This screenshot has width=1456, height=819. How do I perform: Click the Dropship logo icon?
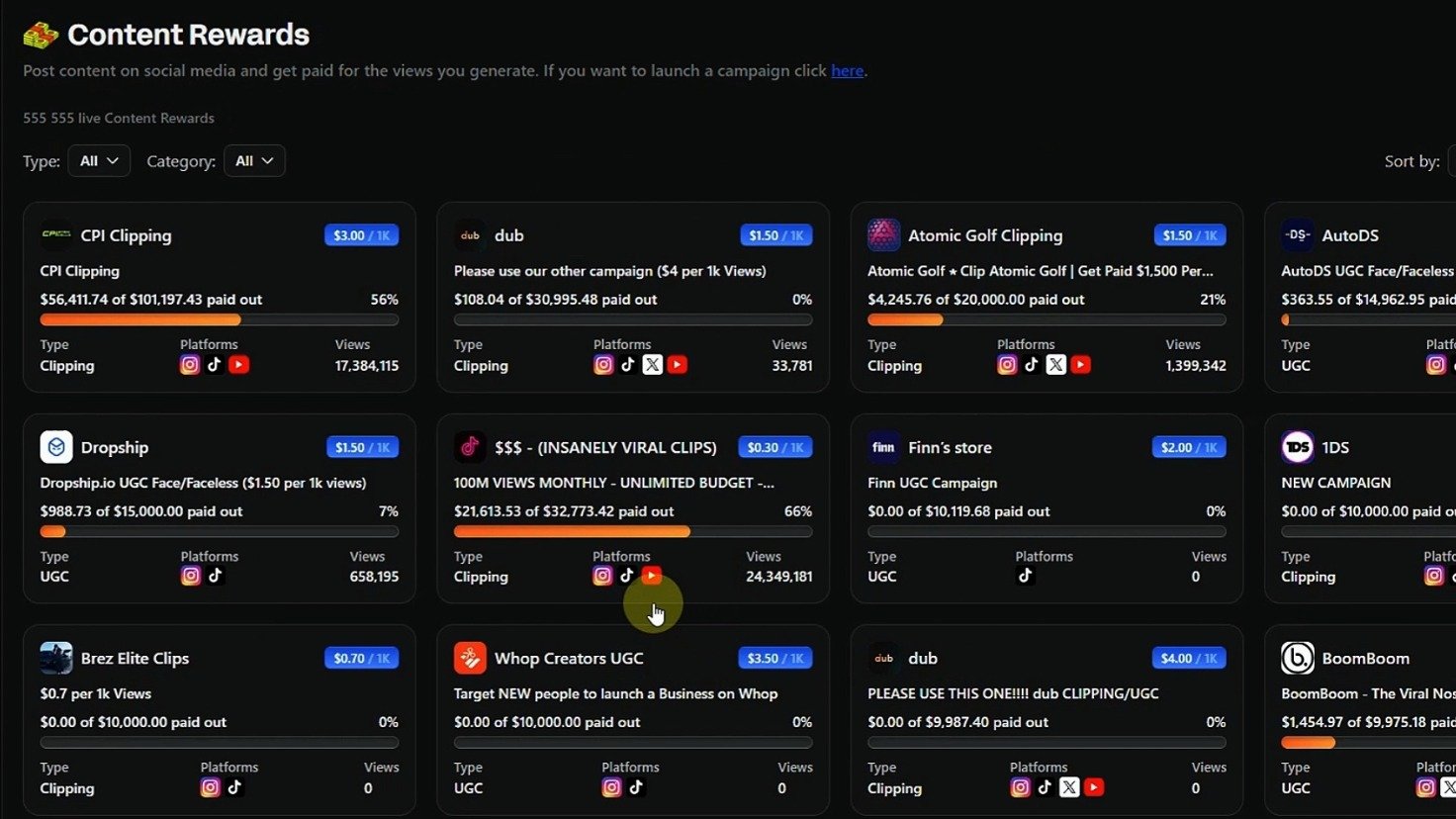pyautogui.click(x=56, y=447)
